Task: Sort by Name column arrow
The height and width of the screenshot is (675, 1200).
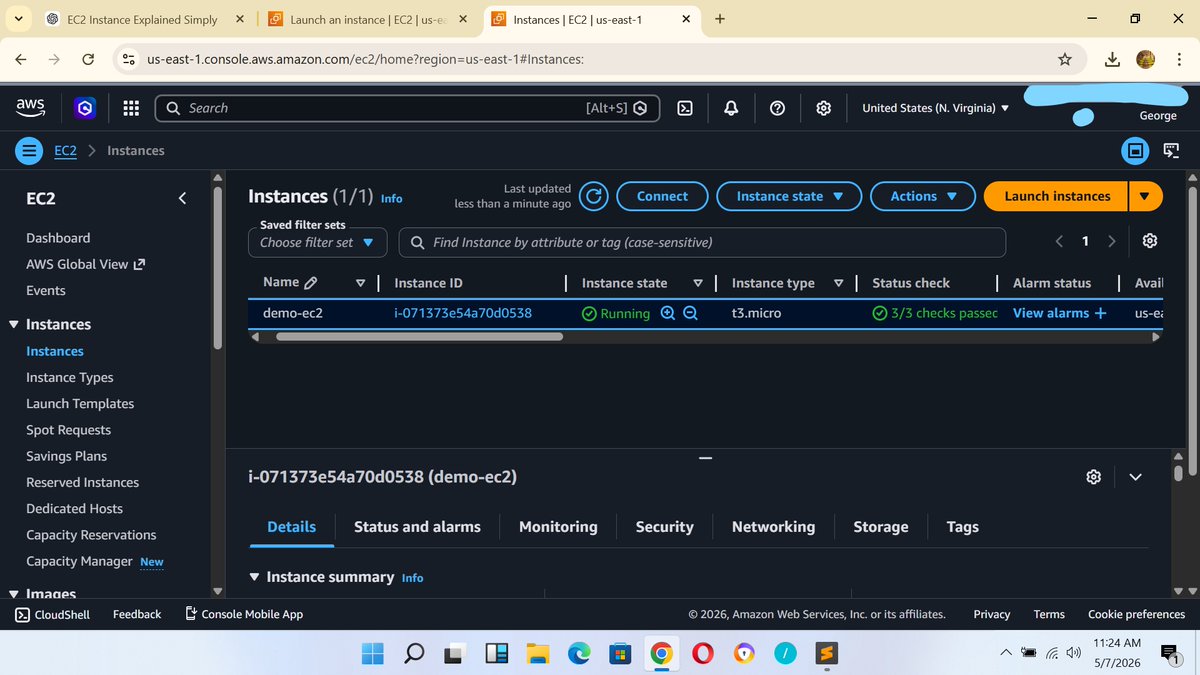Action: click(x=360, y=283)
